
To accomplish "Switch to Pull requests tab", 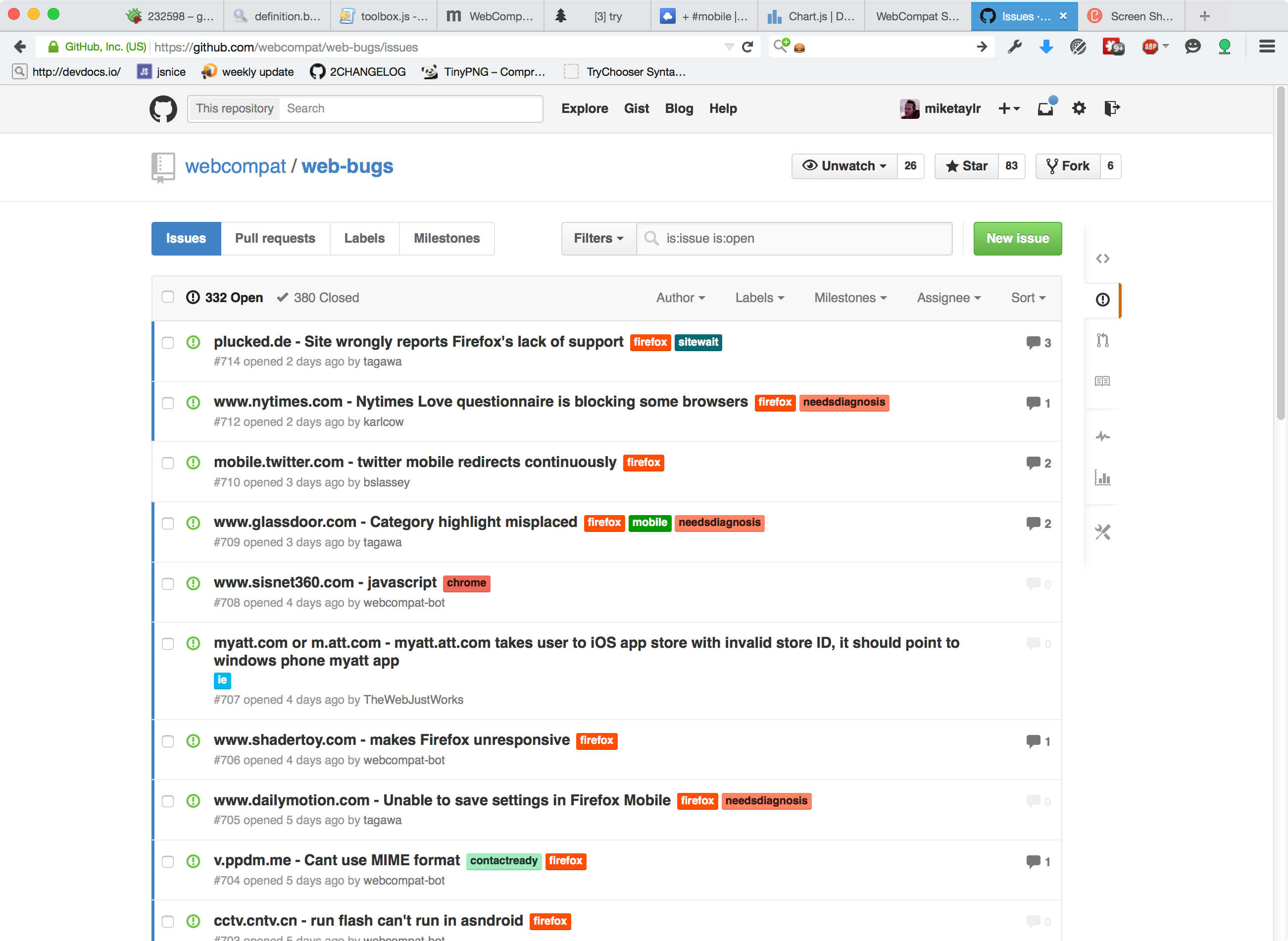I will click(x=275, y=238).
